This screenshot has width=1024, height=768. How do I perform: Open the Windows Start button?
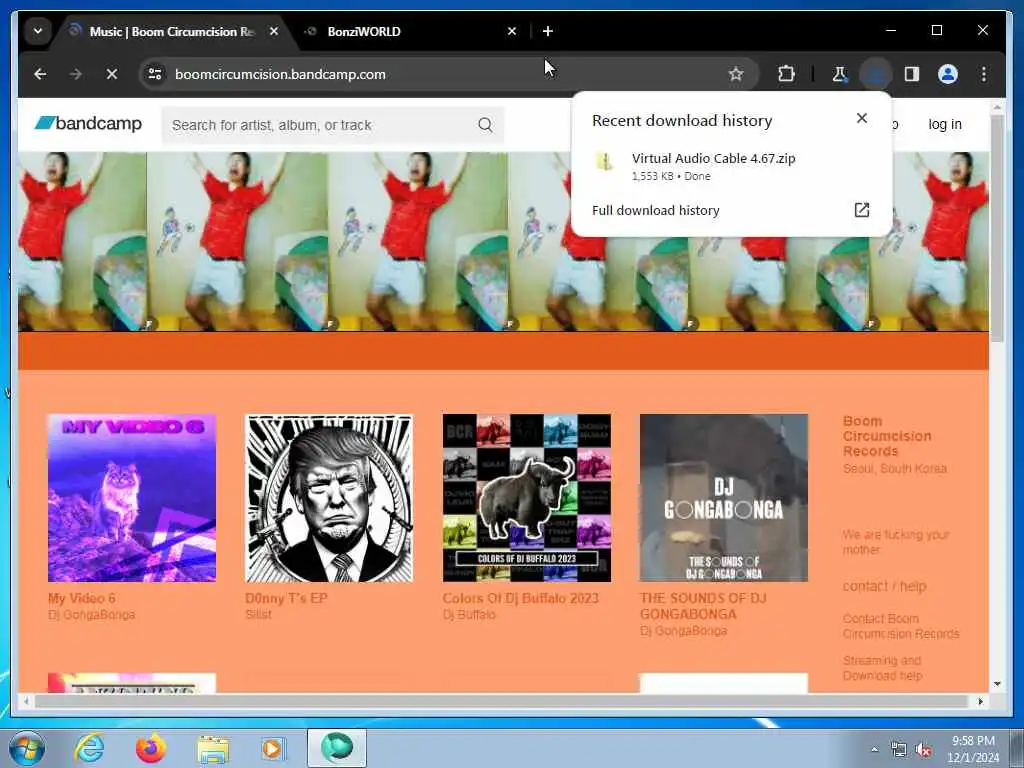(27, 748)
